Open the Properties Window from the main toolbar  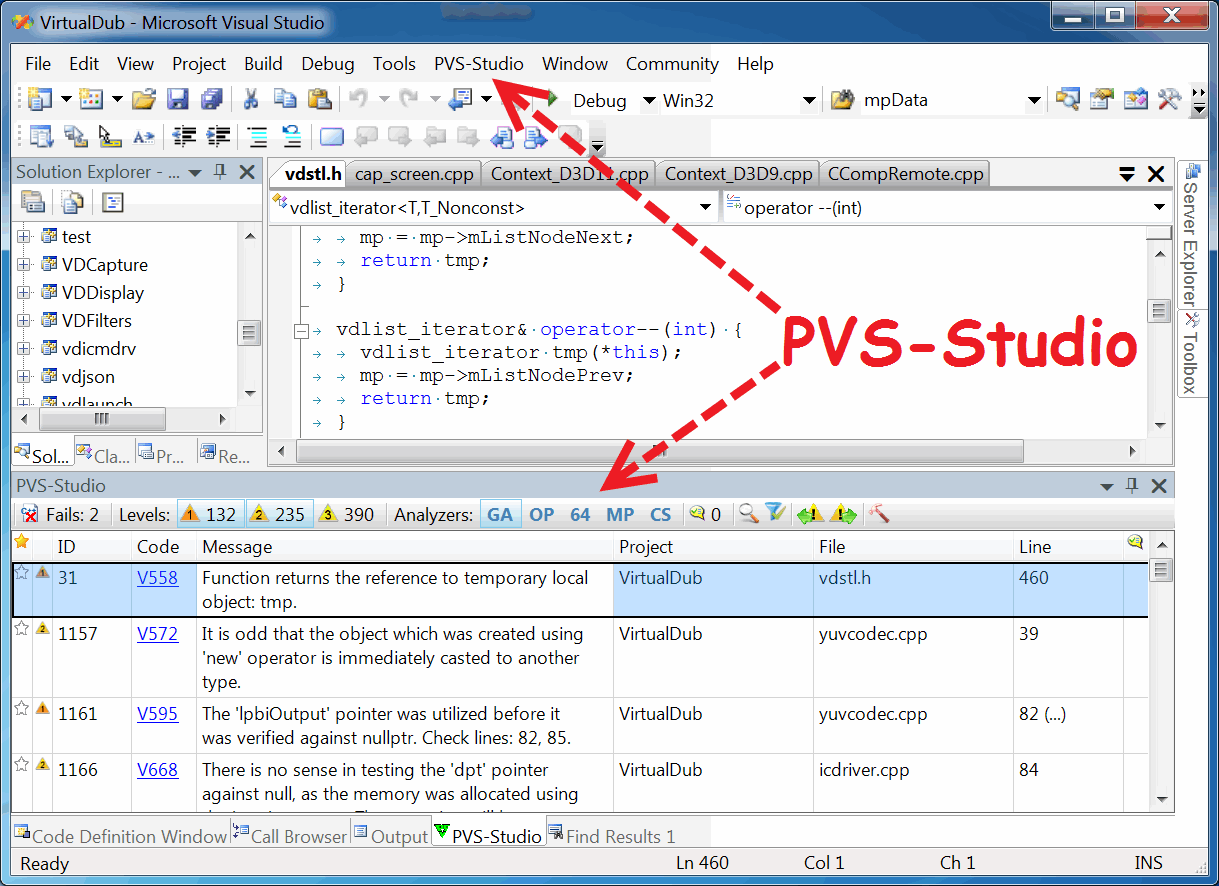tap(1102, 99)
